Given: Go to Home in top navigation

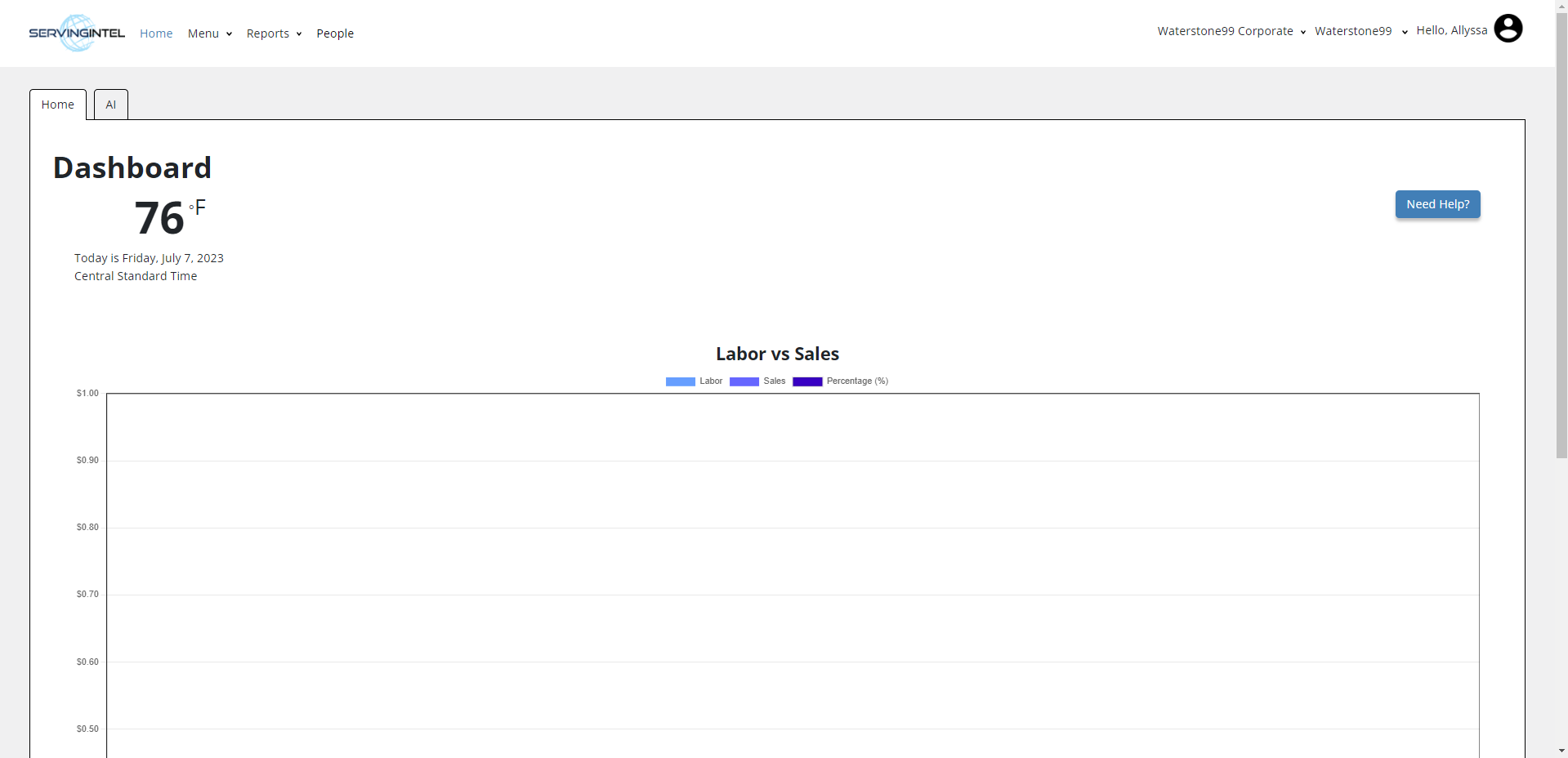Looking at the screenshot, I should (x=156, y=33).
